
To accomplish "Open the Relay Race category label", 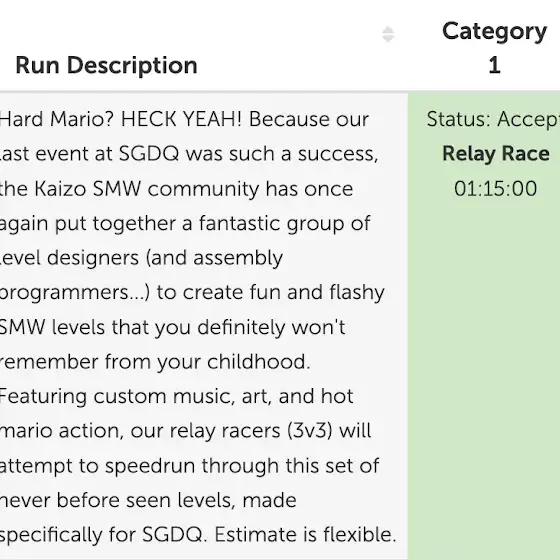I will point(496,154).
